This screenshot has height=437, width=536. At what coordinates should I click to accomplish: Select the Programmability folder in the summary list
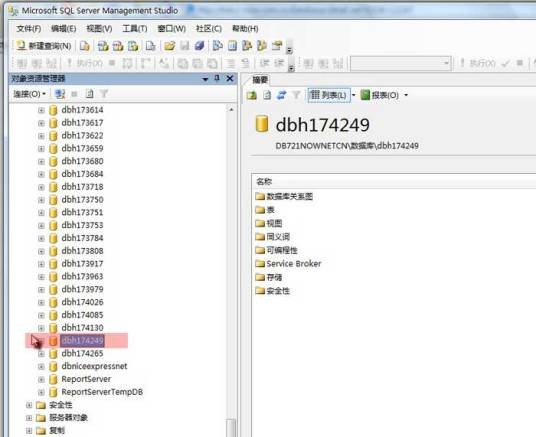click(276, 250)
